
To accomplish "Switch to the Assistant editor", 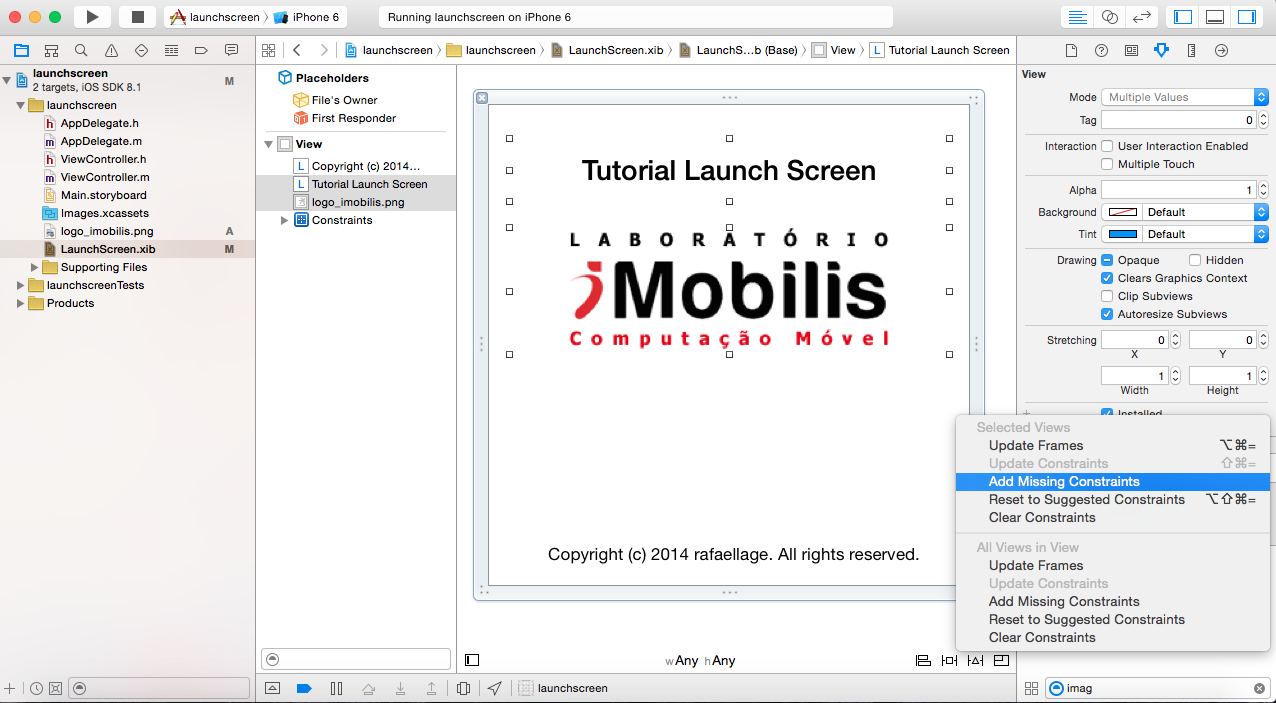I will 1110,17.
